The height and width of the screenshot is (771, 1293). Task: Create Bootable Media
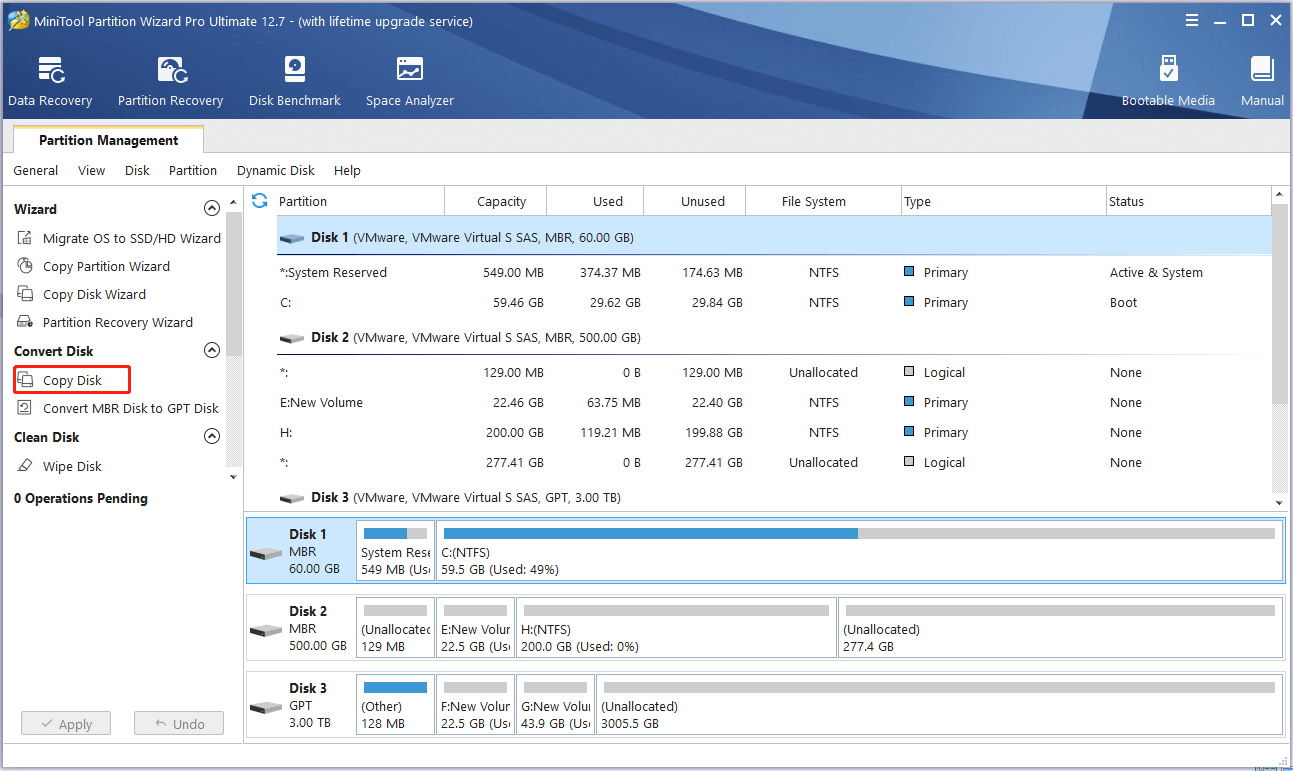[1168, 82]
